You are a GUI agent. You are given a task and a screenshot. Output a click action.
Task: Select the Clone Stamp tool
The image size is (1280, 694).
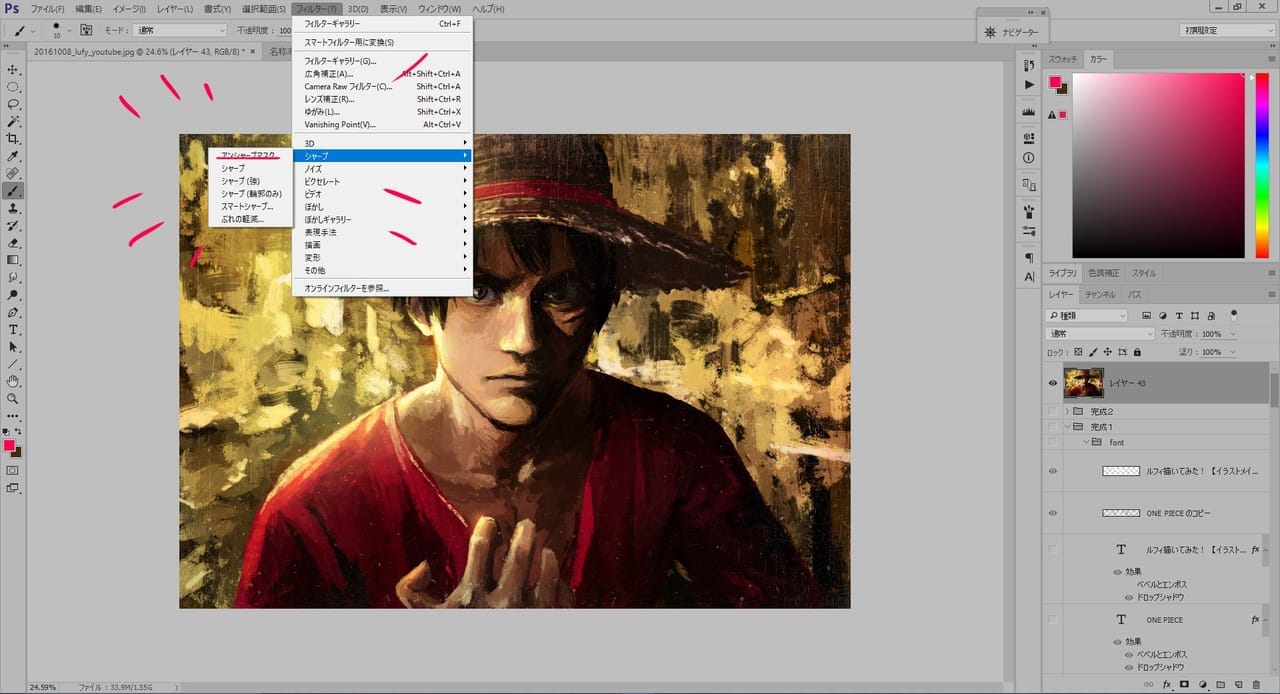14,208
